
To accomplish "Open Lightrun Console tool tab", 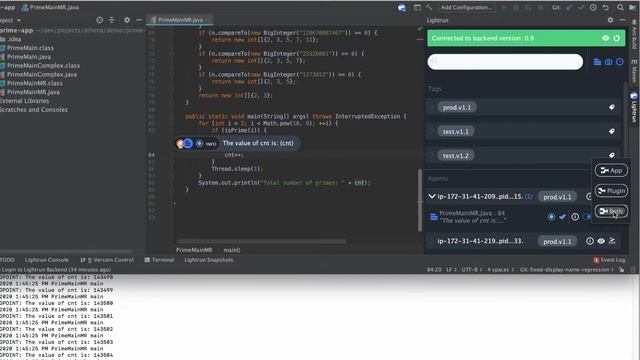I will 47,260.
